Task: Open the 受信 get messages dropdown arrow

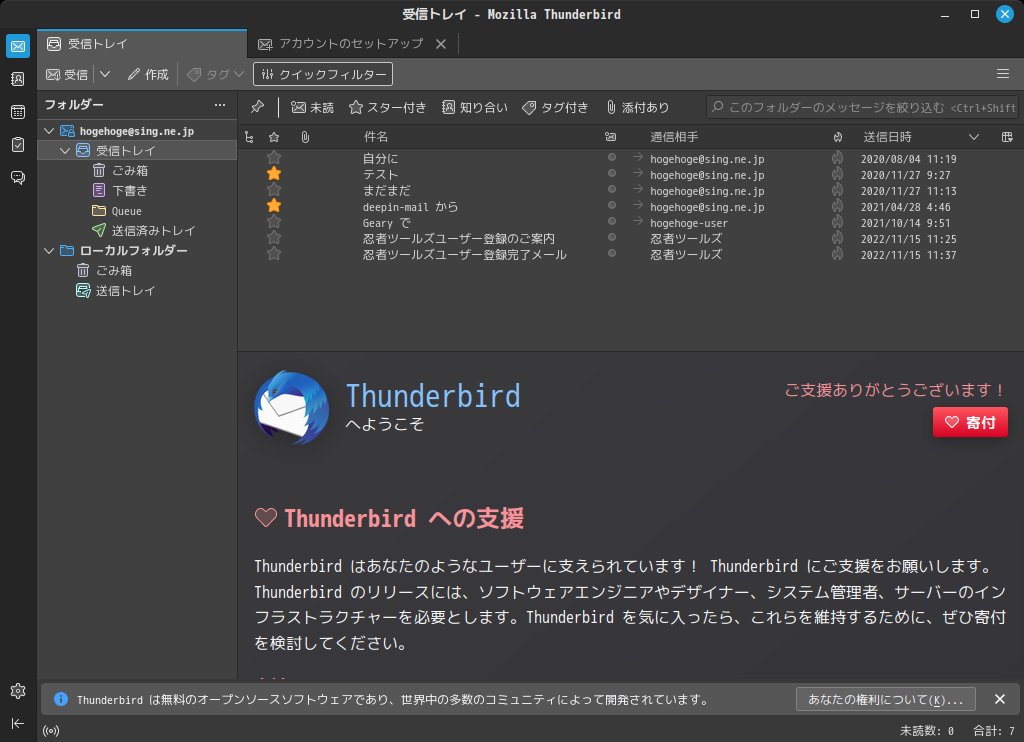Action: [x=105, y=74]
